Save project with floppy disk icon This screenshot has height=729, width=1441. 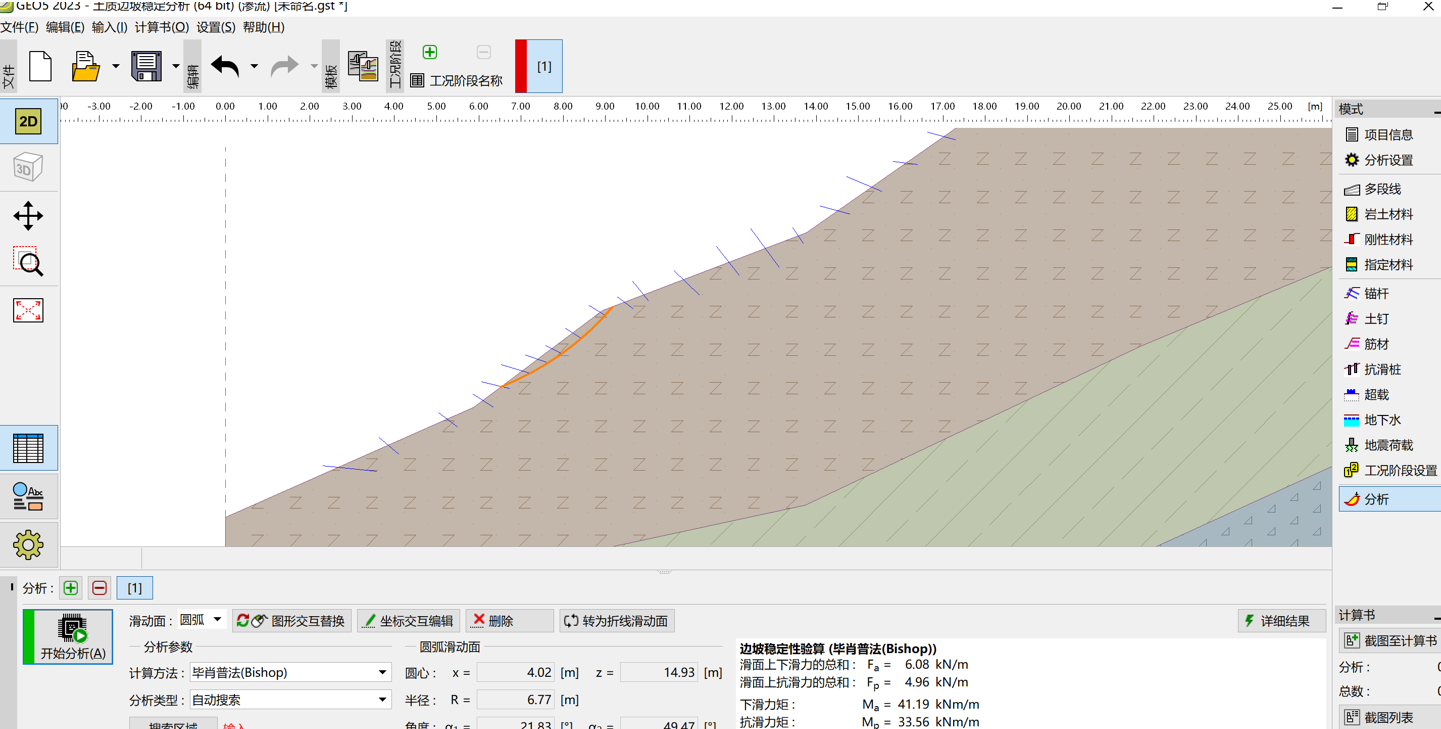click(146, 66)
